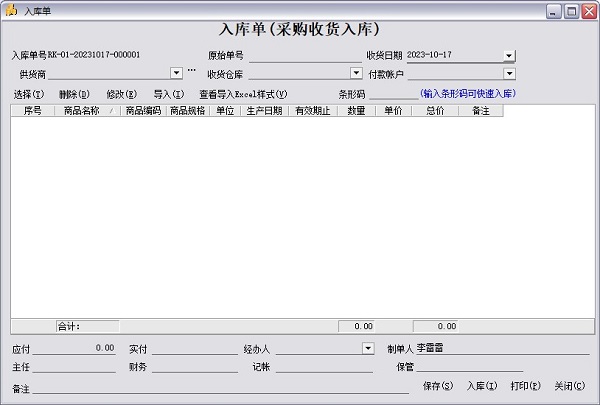Sort by the 序号 column header
Screen dimensions: 600x405
(x=33, y=111)
